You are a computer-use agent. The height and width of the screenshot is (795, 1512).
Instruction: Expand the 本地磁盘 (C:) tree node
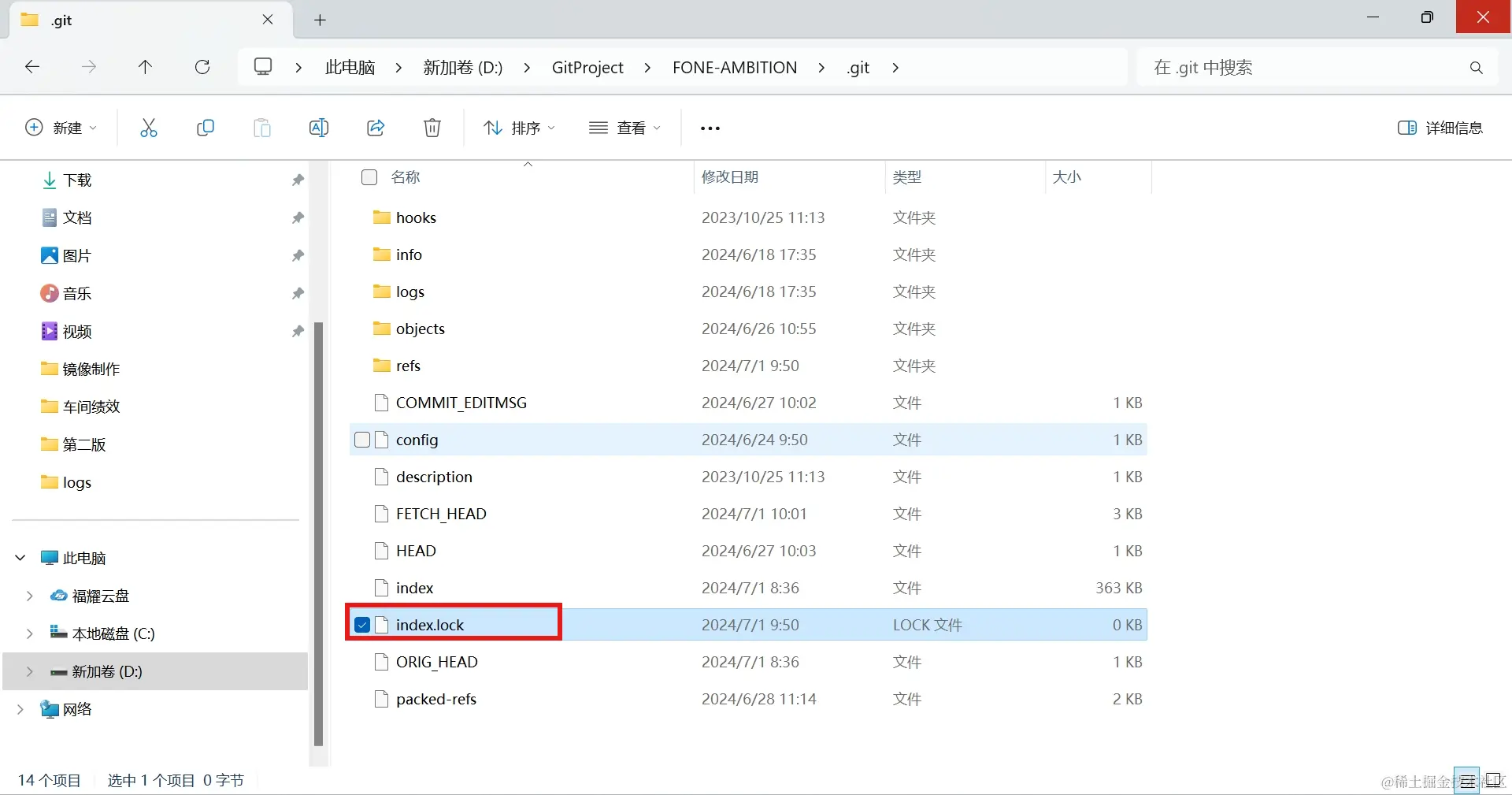[x=30, y=633]
